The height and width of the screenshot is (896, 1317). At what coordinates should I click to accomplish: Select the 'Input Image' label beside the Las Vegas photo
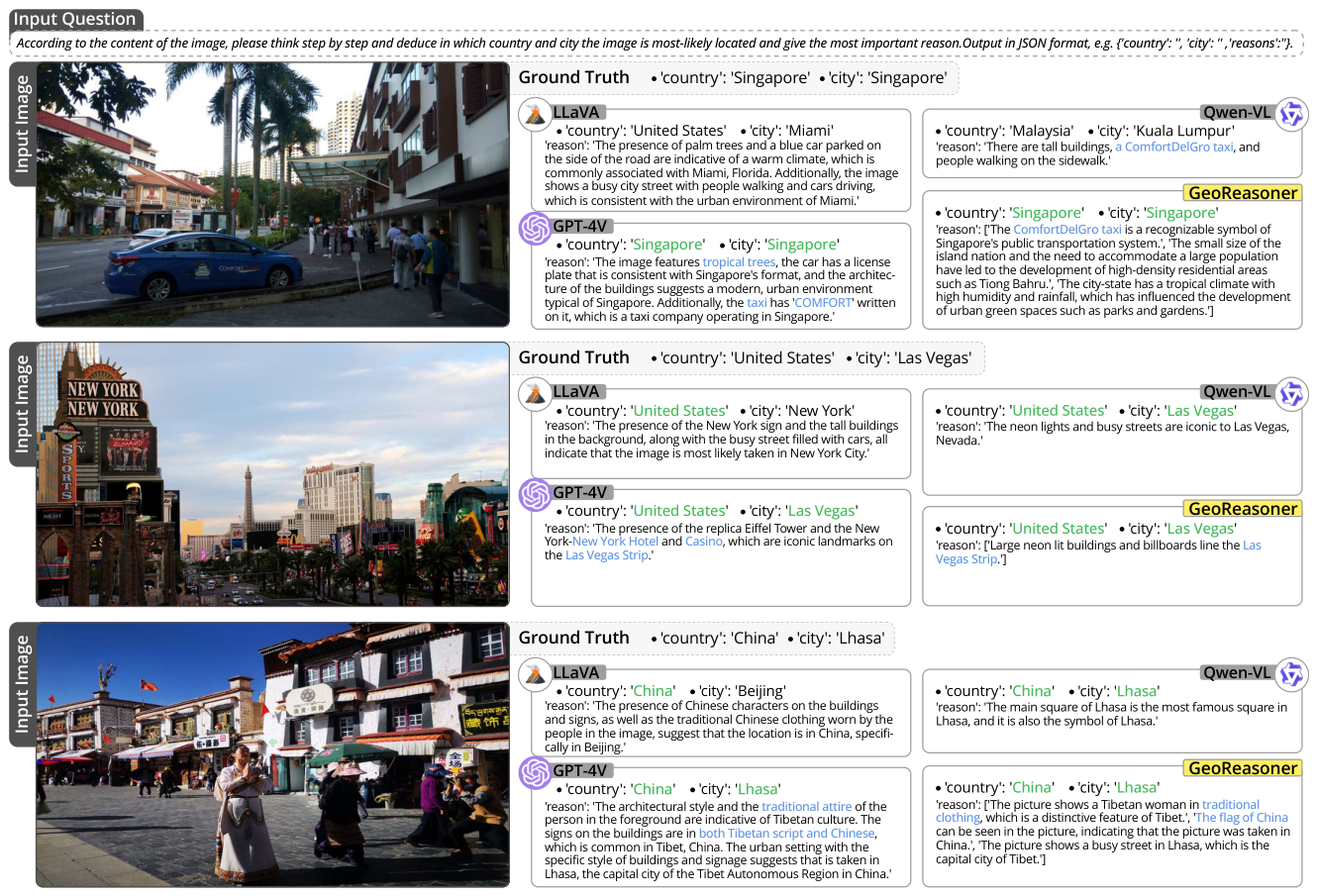click(x=23, y=404)
